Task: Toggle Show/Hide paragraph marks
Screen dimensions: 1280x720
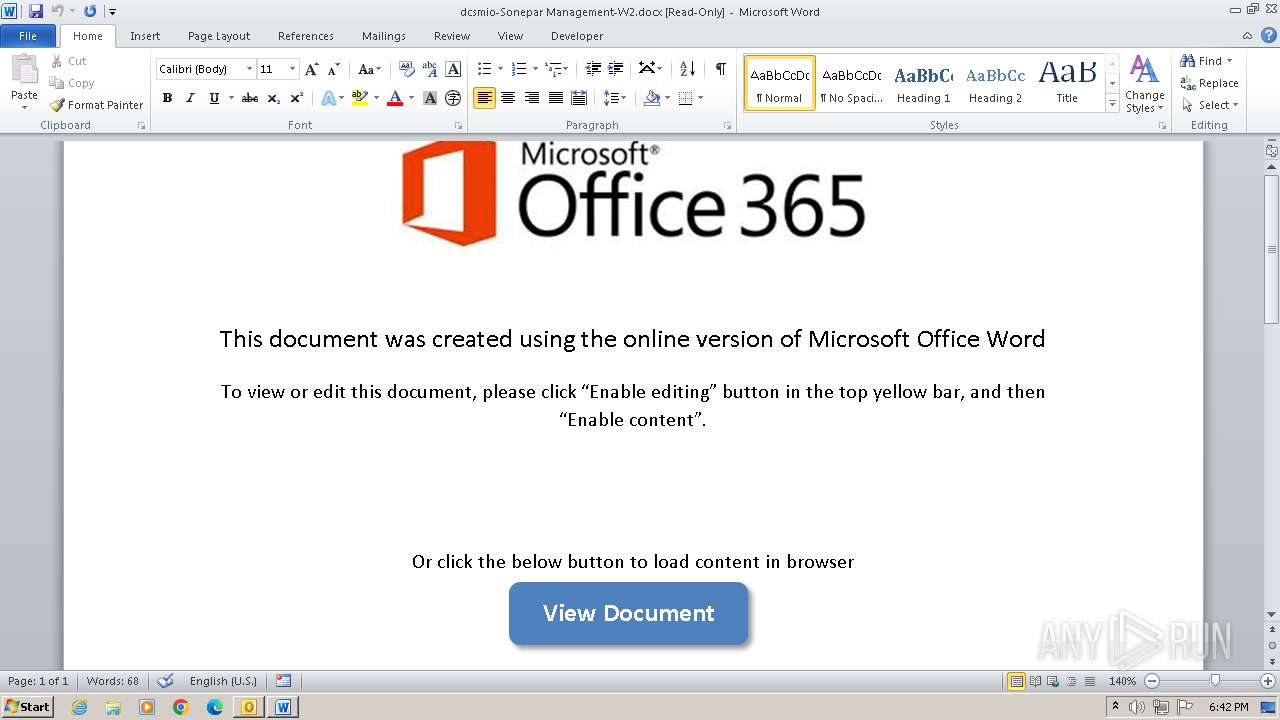Action: click(x=720, y=69)
